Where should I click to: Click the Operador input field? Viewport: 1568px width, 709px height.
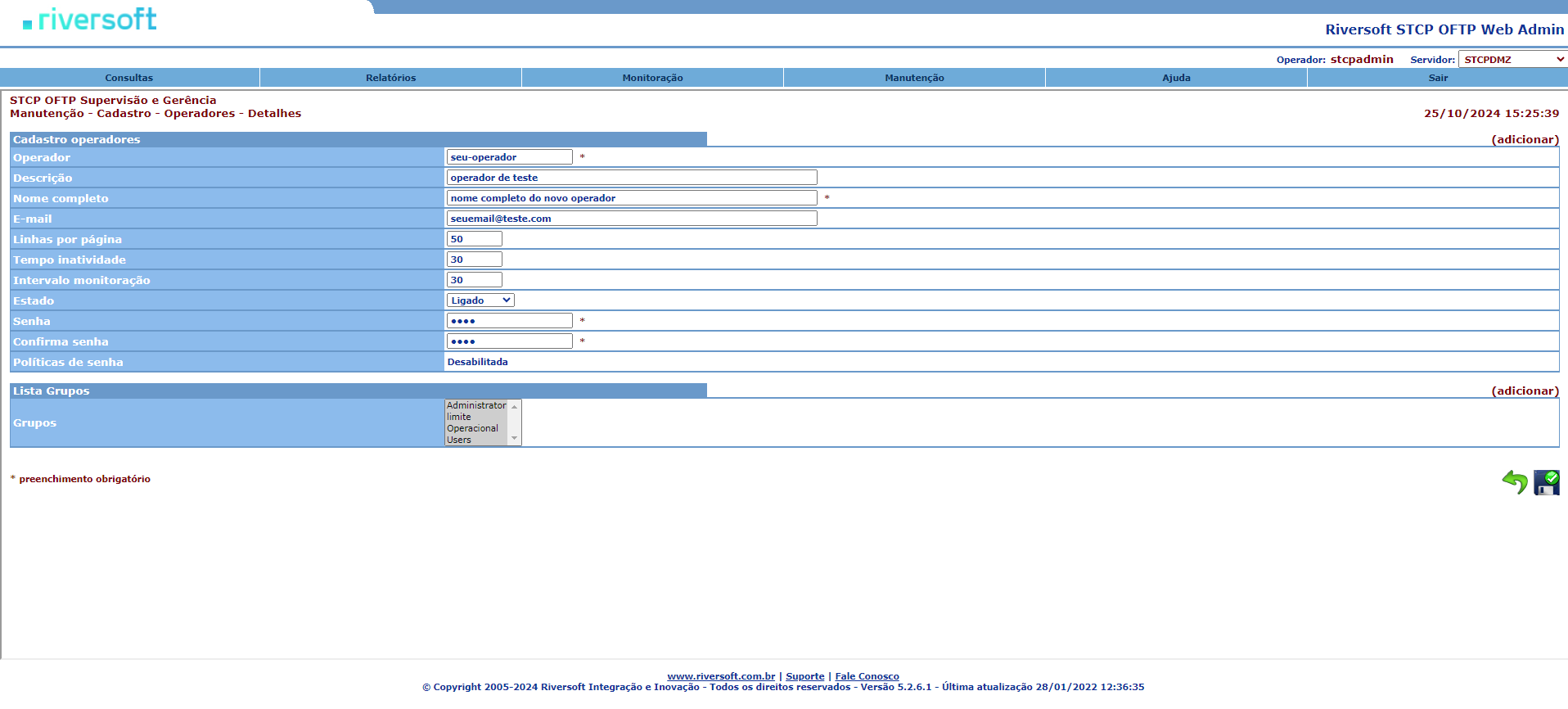click(510, 157)
